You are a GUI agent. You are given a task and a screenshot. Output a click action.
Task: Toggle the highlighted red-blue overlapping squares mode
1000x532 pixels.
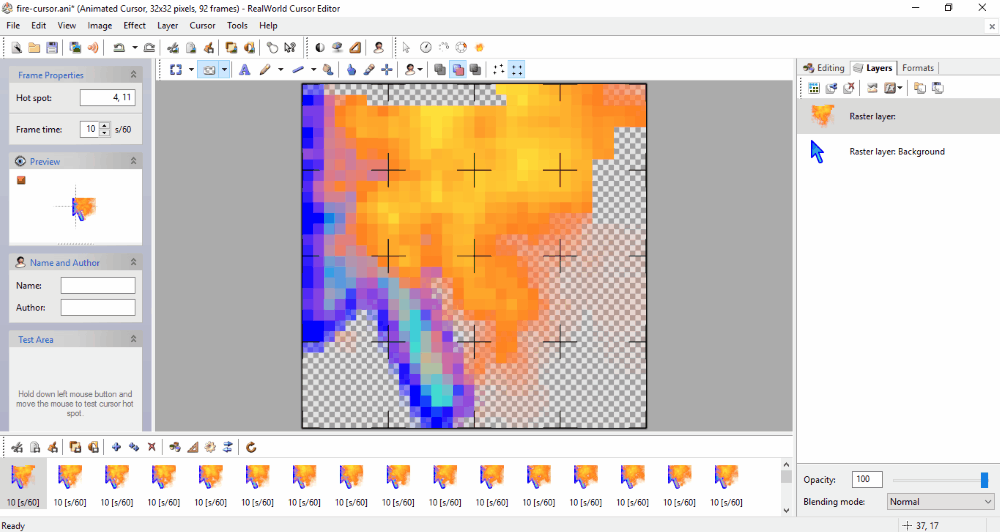[x=458, y=70]
